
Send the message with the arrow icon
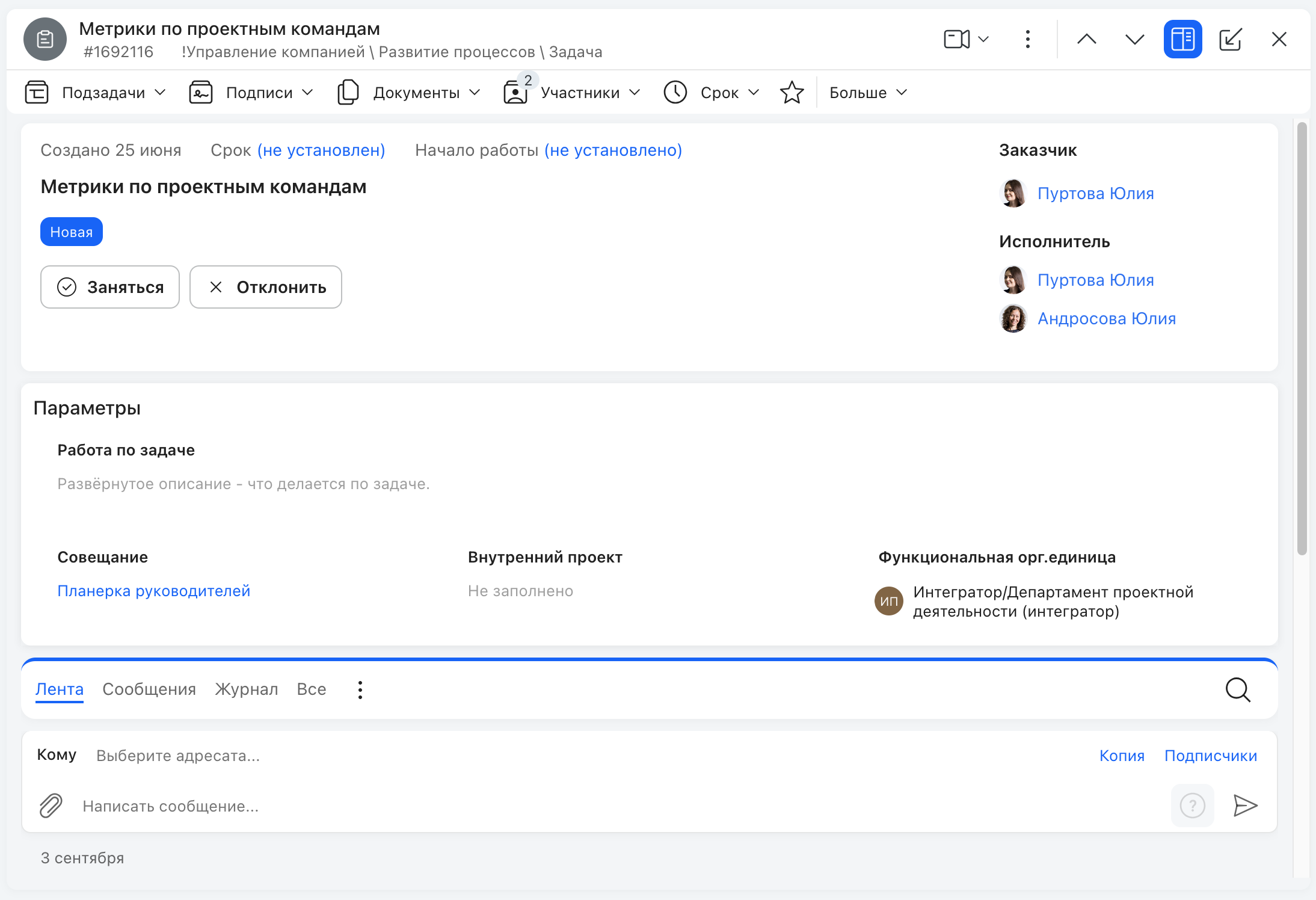click(1245, 806)
